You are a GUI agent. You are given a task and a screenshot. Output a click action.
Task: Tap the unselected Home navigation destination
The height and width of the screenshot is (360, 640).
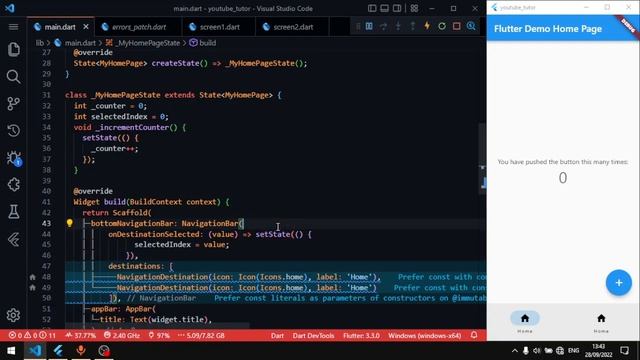(601, 322)
